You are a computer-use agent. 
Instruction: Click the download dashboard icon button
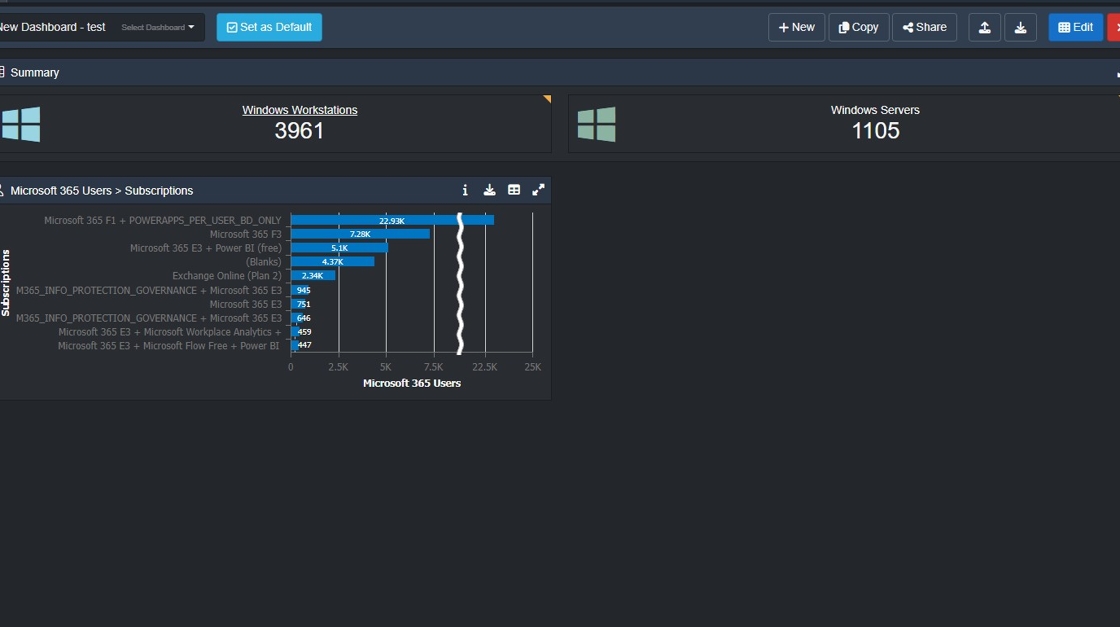click(x=1021, y=27)
